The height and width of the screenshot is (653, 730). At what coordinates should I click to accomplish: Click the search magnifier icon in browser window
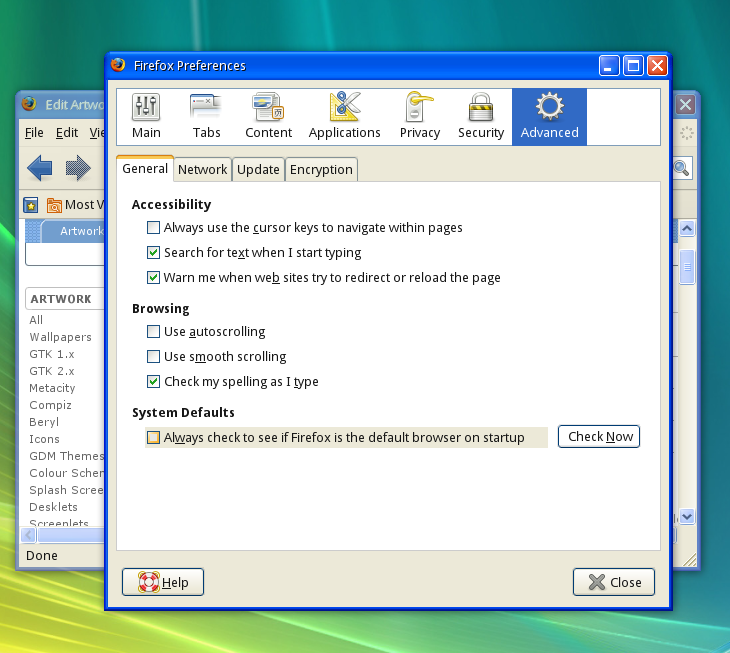(x=682, y=168)
